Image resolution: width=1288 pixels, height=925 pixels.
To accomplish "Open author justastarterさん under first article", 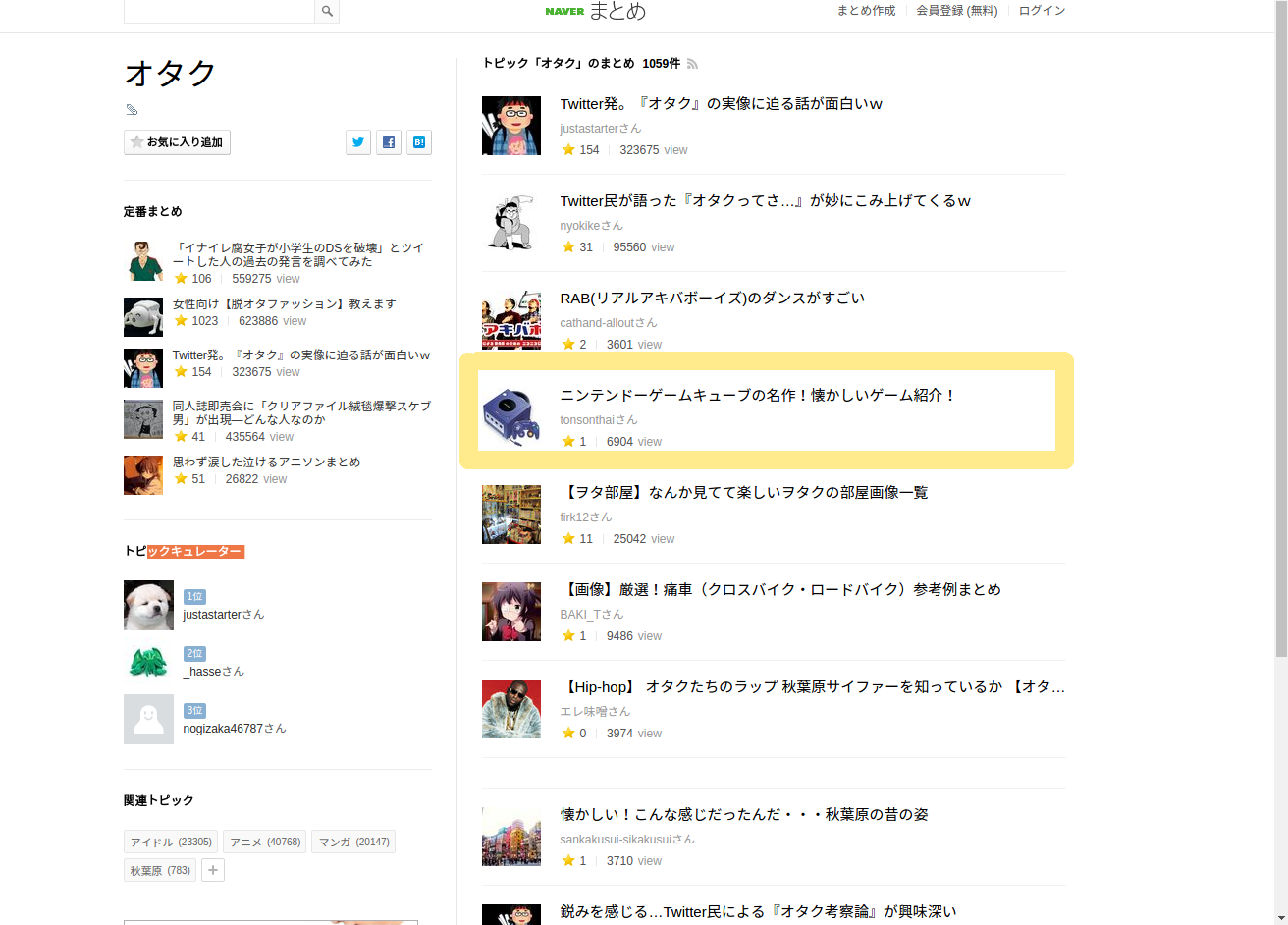I will tap(600, 129).
